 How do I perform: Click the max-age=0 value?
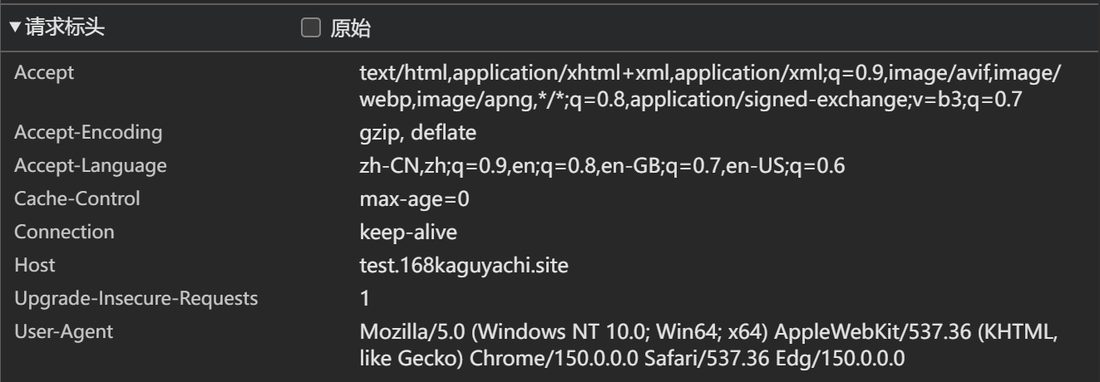point(415,199)
